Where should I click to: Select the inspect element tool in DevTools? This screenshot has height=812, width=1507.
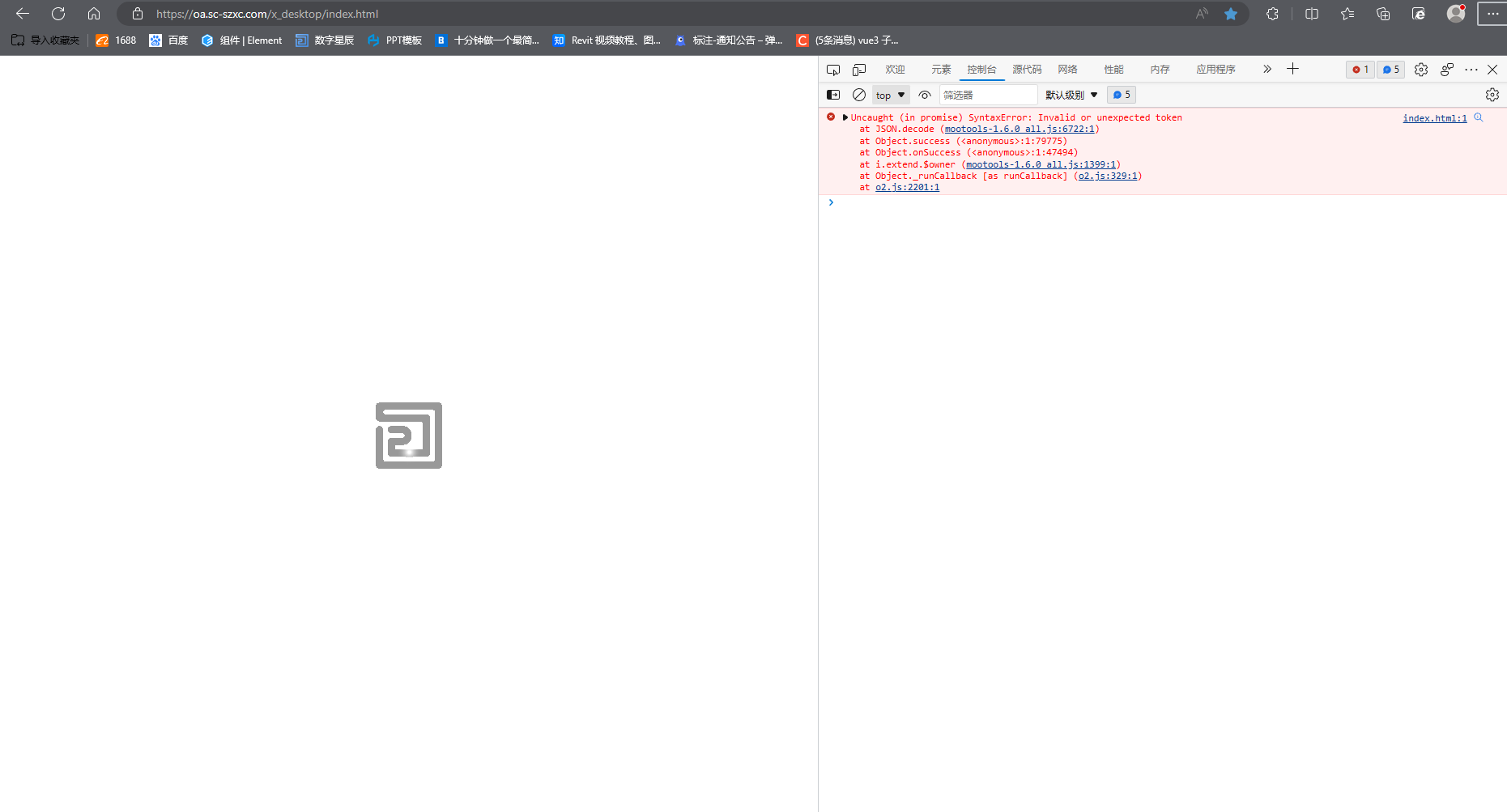pos(833,70)
